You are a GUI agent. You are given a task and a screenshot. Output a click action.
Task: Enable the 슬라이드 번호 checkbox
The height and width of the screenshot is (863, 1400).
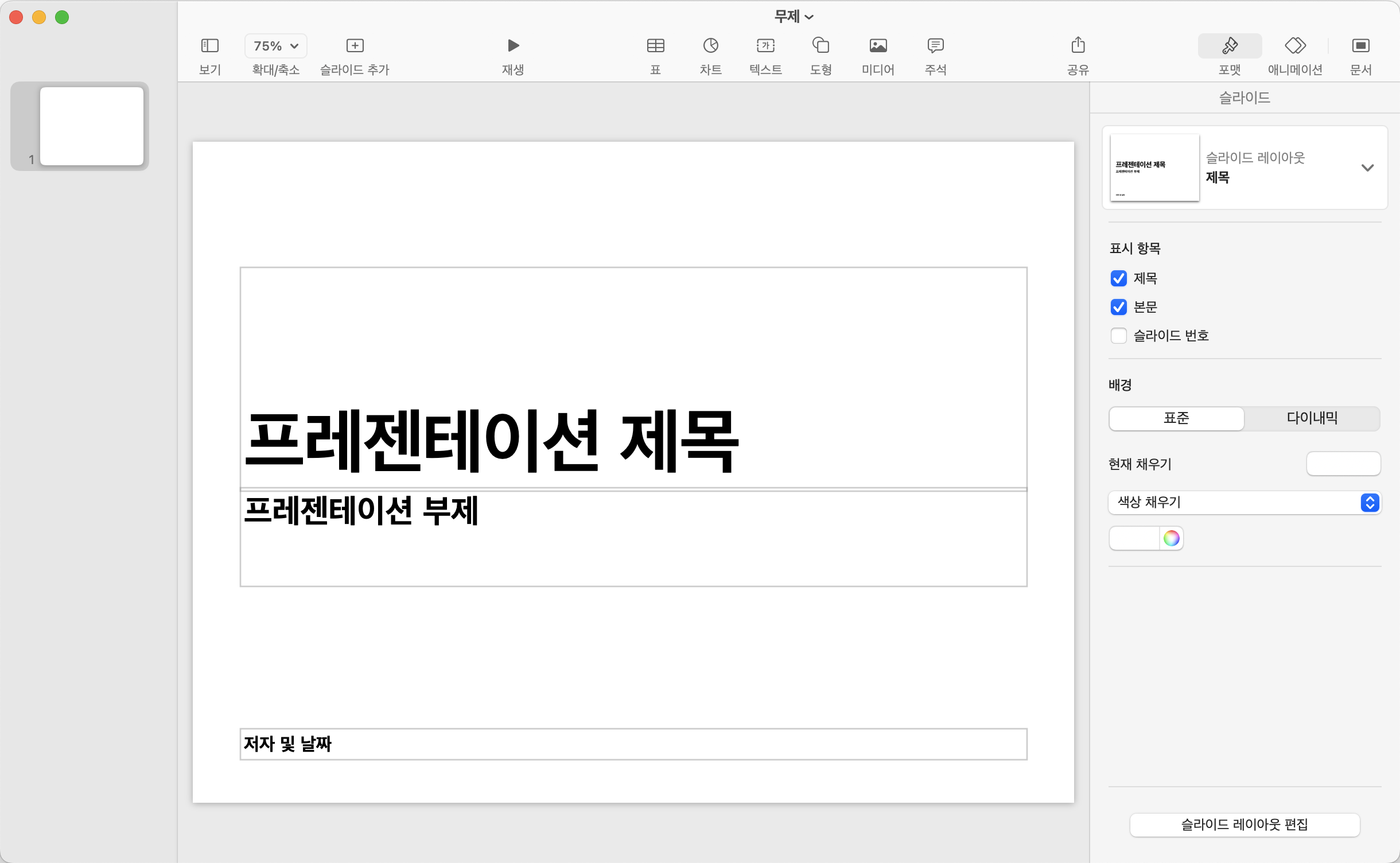(1118, 336)
